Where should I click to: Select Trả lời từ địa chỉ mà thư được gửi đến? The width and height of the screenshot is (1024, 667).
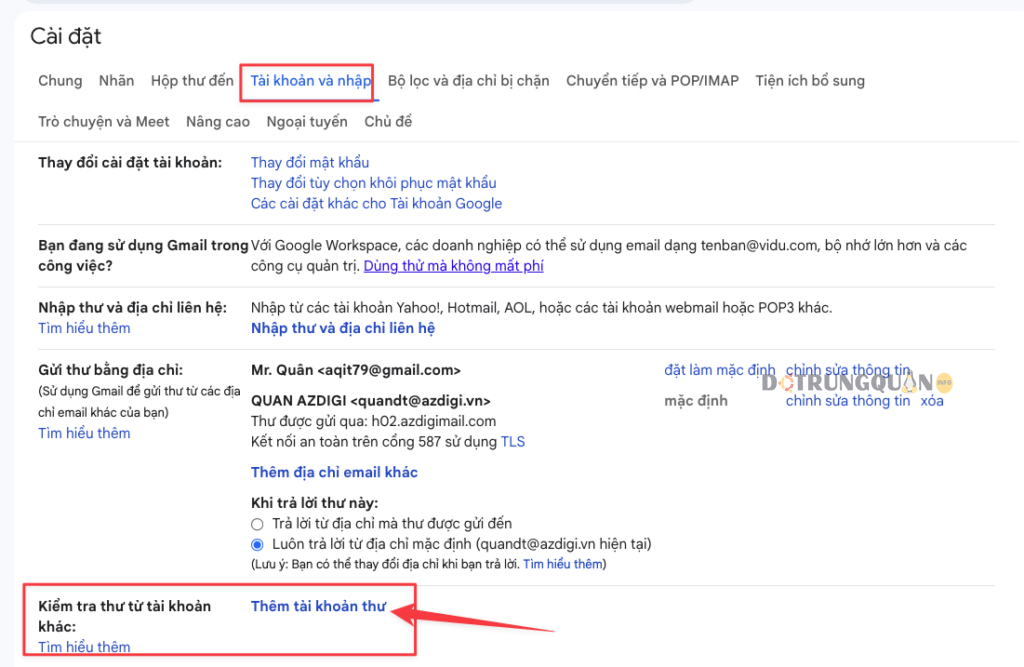pyautogui.click(x=257, y=524)
